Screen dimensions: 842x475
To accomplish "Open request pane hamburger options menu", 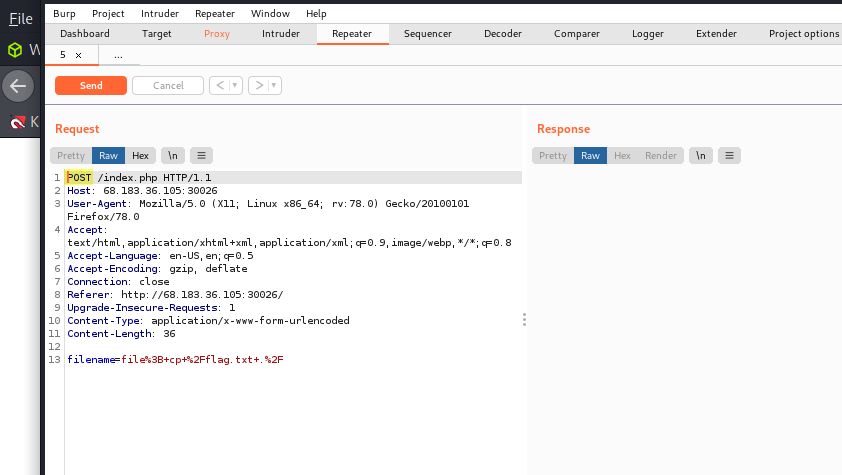I will pyautogui.click(x=201, y=156).
